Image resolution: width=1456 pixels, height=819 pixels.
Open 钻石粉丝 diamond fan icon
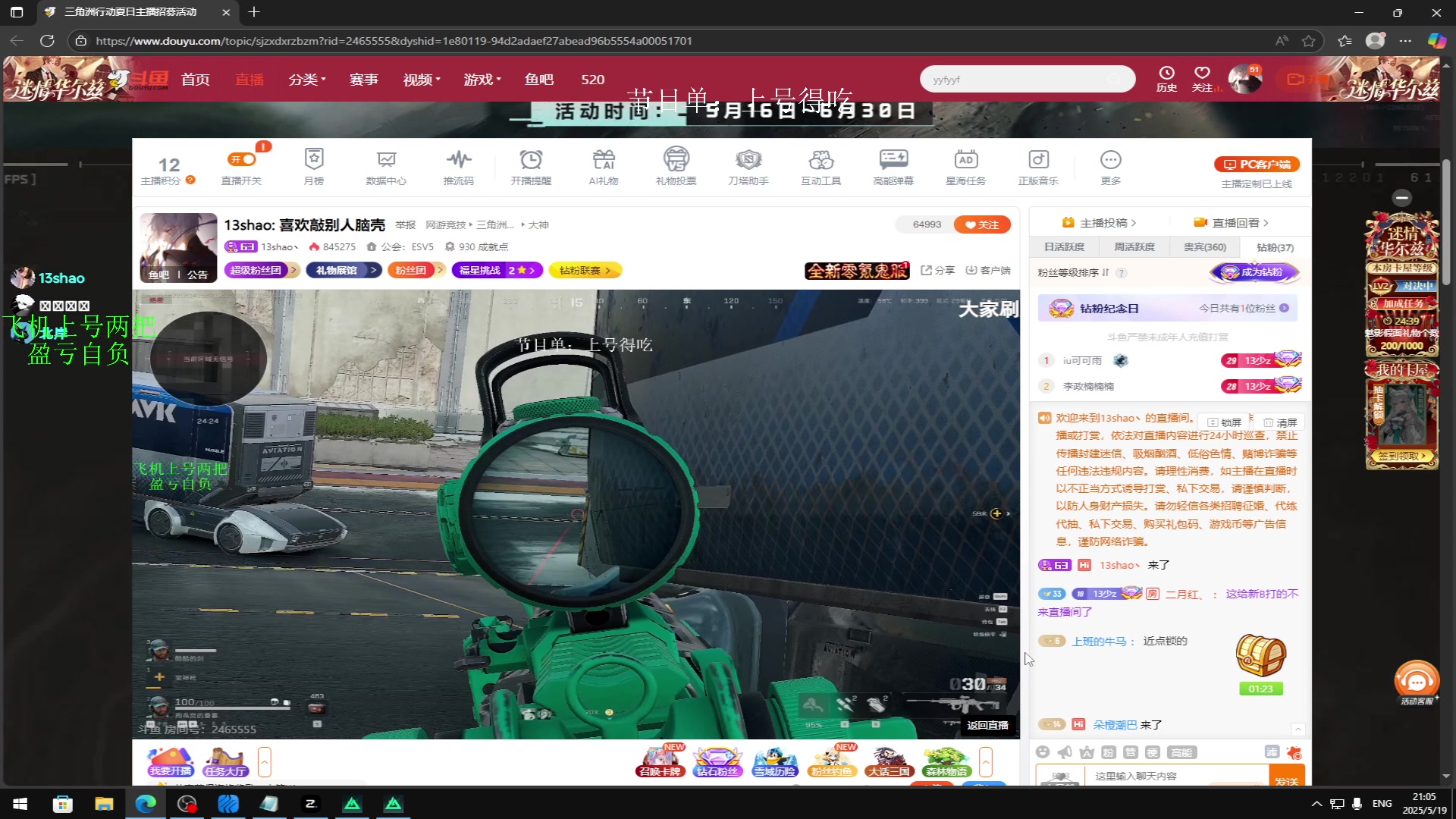pyautogui.click(x=717, y=762)
